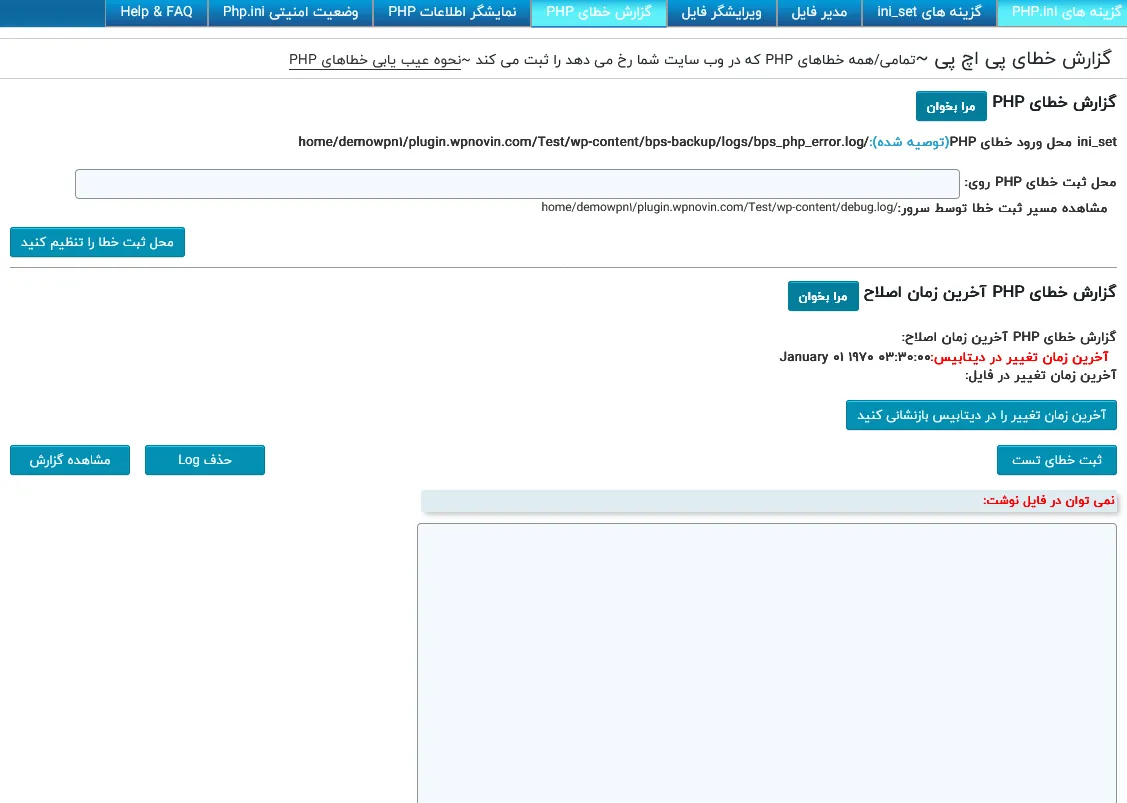Select the wp-content/debug.log server path text
1127x803 pixels.
[719, 208]
